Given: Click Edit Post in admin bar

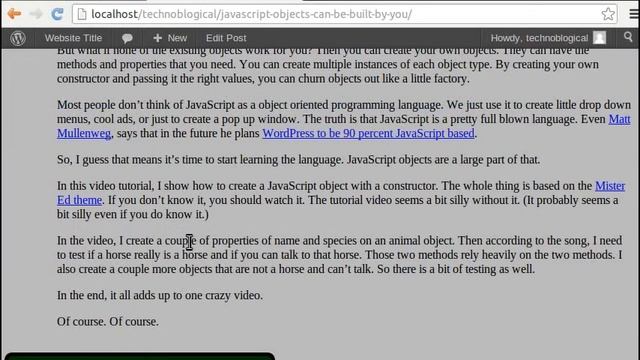Looking at the screenshot, I should coord(226,38).
